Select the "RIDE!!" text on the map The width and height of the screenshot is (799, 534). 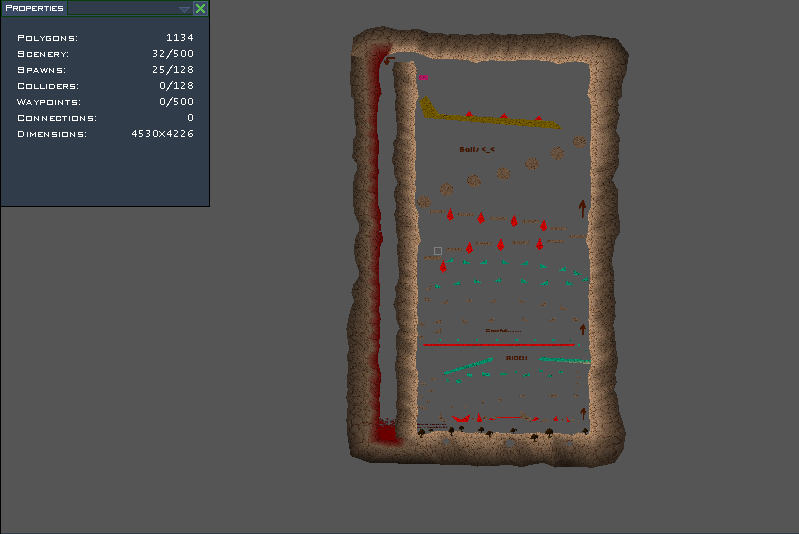[x=516, y=357]
